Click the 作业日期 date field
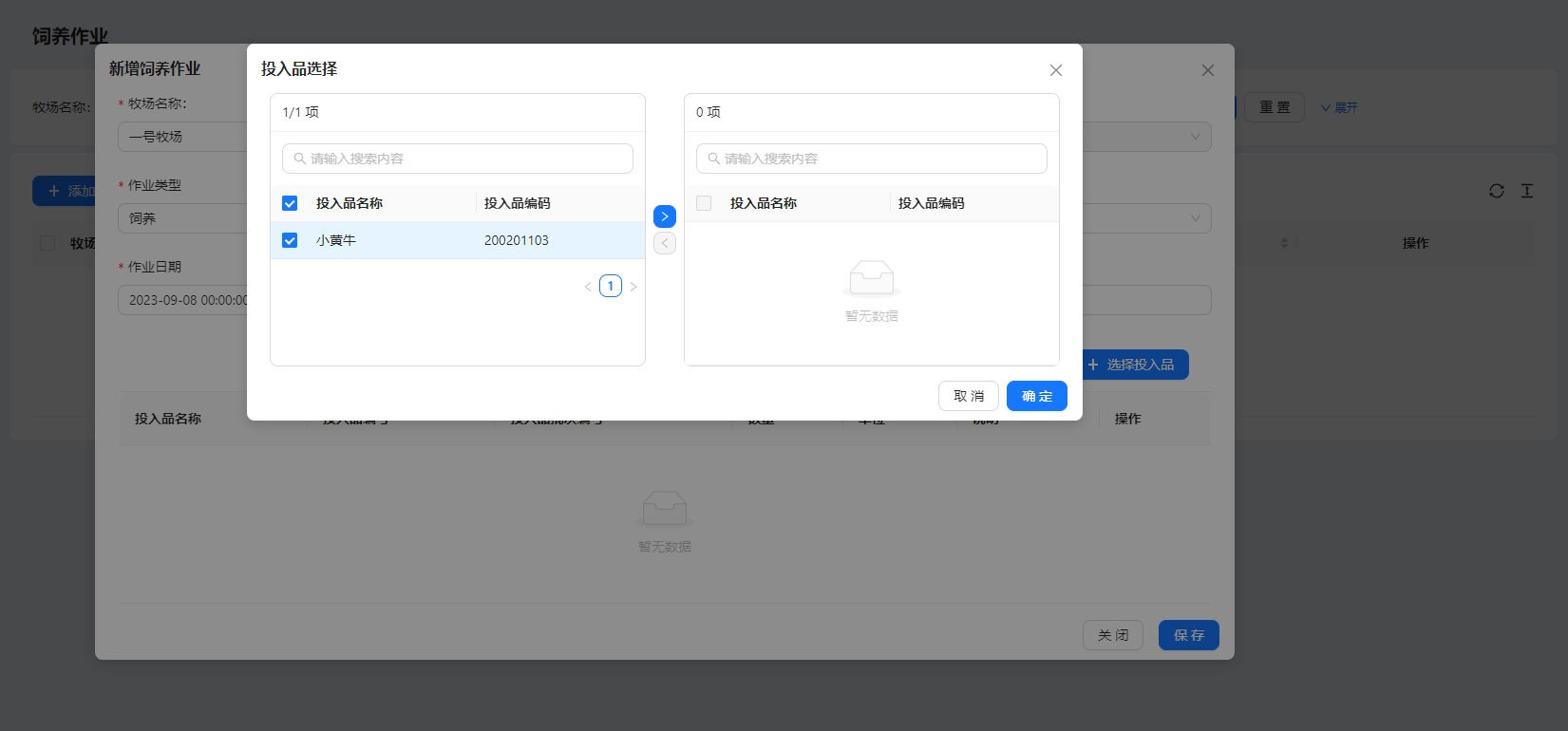 coord(183,300)
